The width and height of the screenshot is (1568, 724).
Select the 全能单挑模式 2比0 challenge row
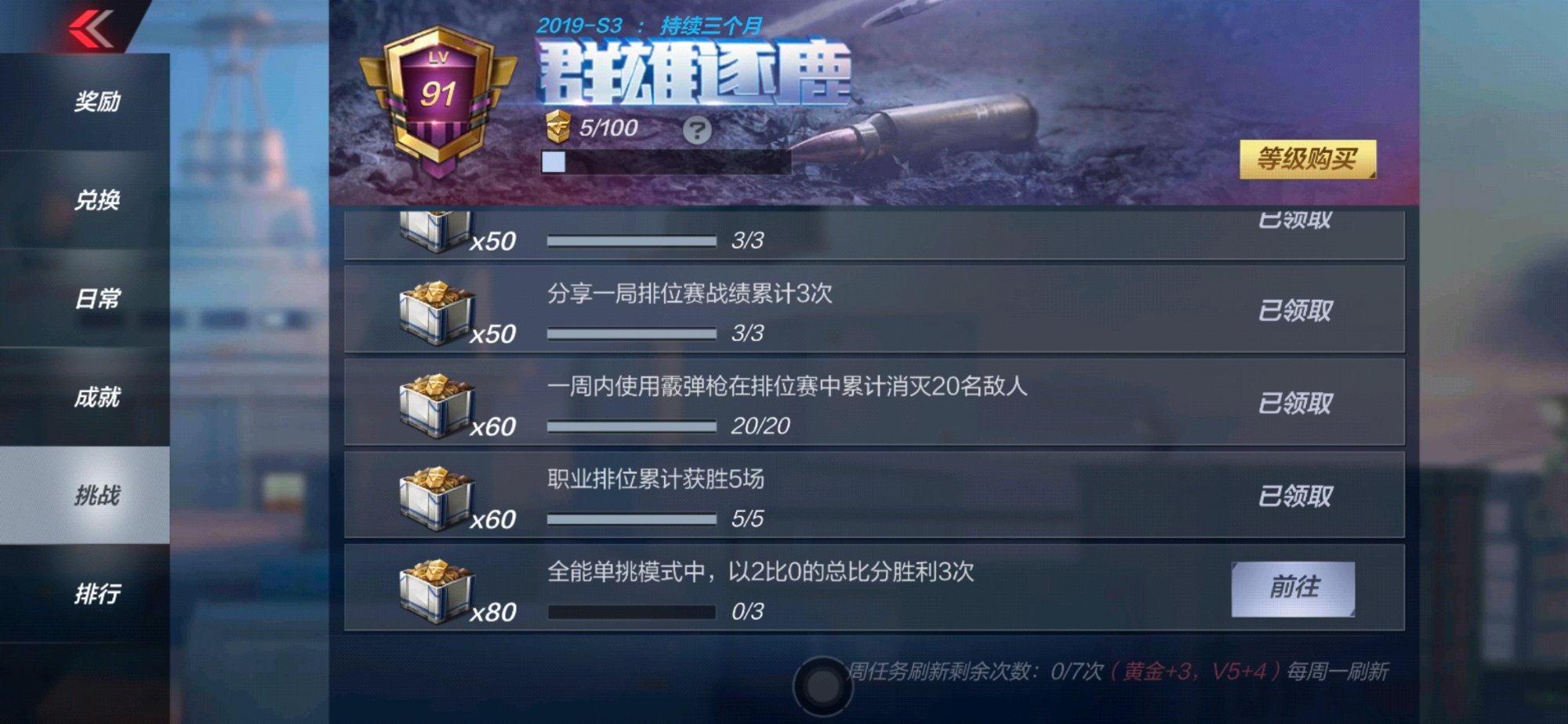[874, 588]
